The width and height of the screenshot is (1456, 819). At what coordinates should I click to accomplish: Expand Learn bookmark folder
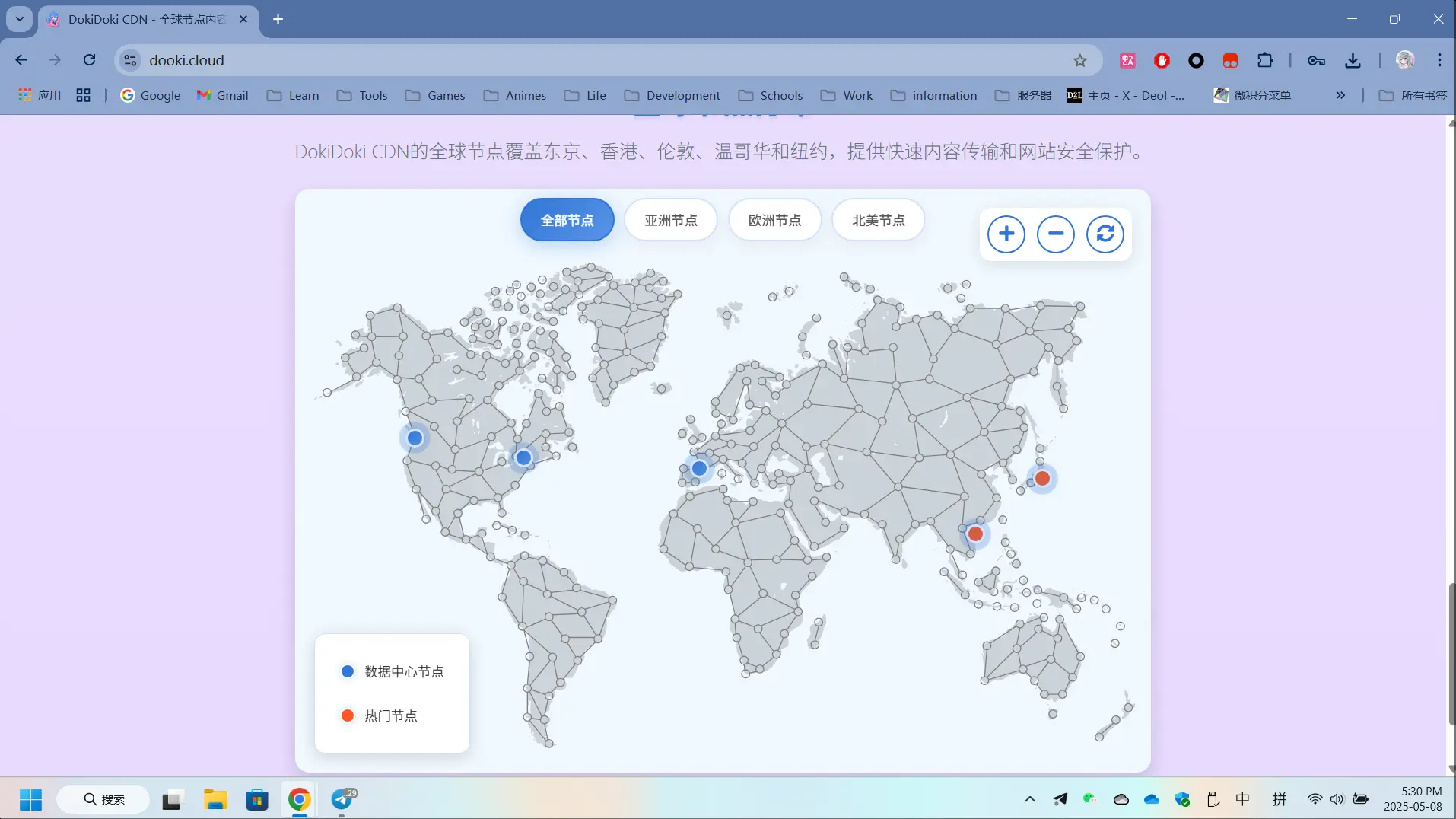[293, 95]
